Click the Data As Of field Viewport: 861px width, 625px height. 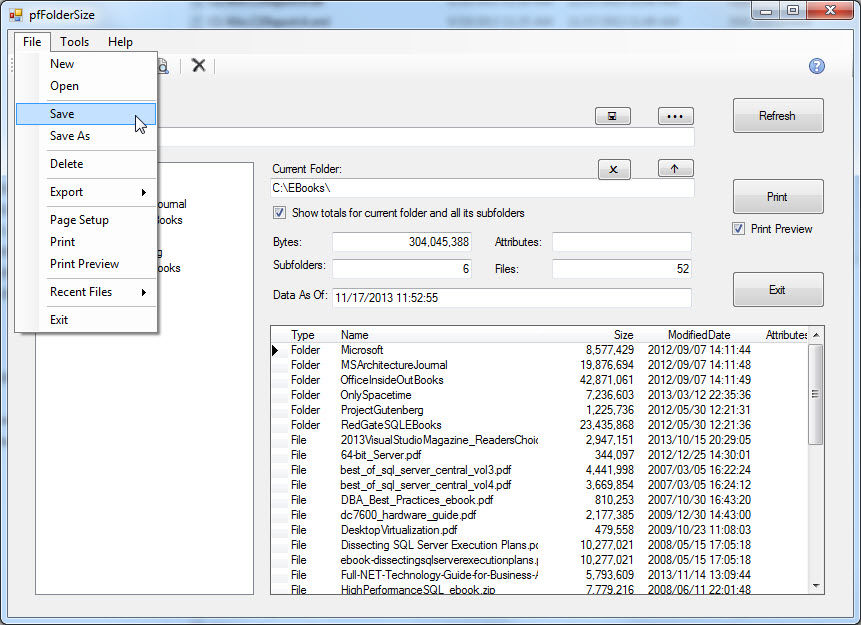pyautogui.click(x=512, y=298)
